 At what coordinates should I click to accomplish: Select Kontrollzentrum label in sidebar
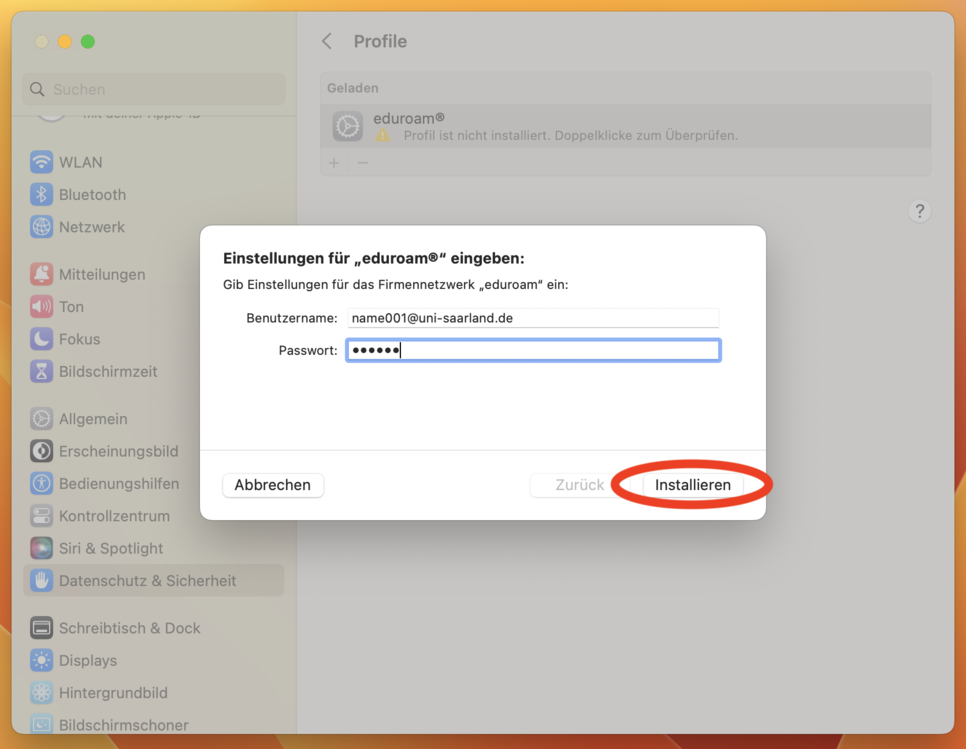click(x=115, y=516)
